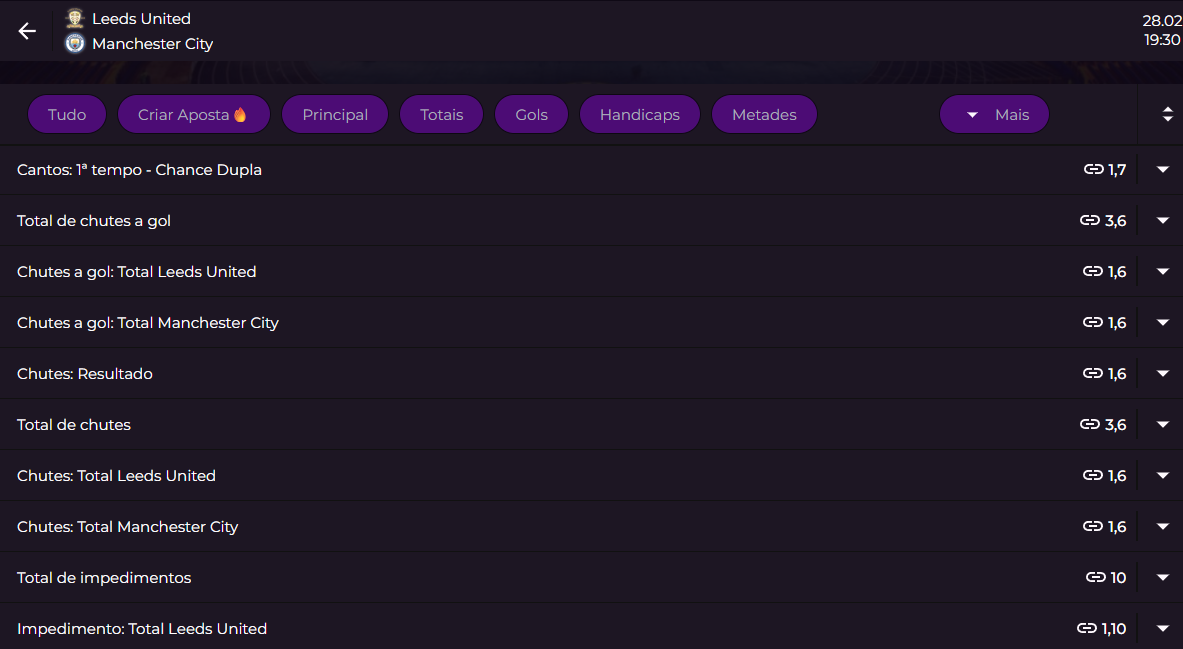This screenshot has width=1183, height=649.
Task: Click the Chutes: Total Leeds United row title
Action: click(x=116, y=476)
